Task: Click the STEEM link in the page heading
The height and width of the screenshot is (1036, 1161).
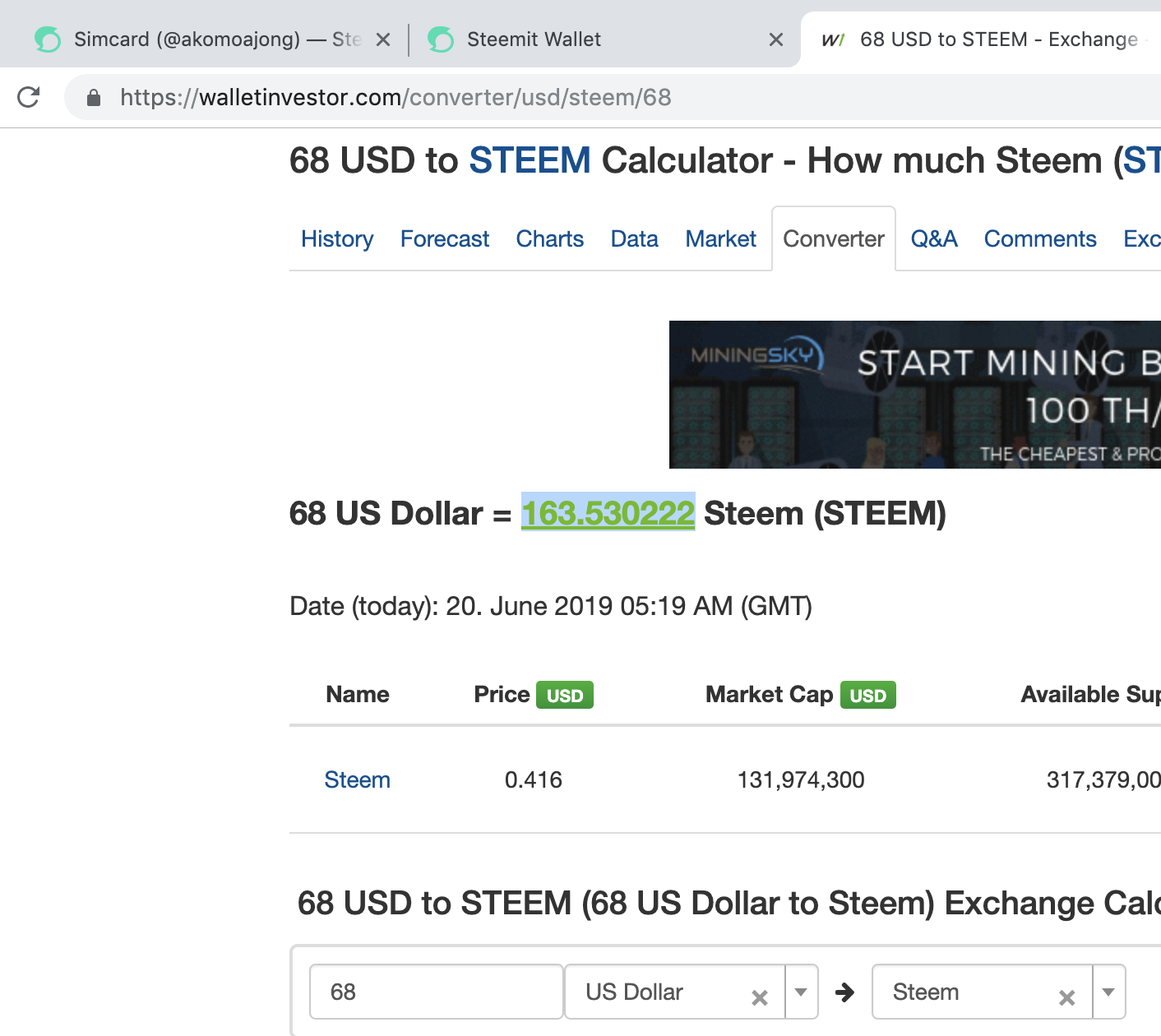Action: [530, 160]
